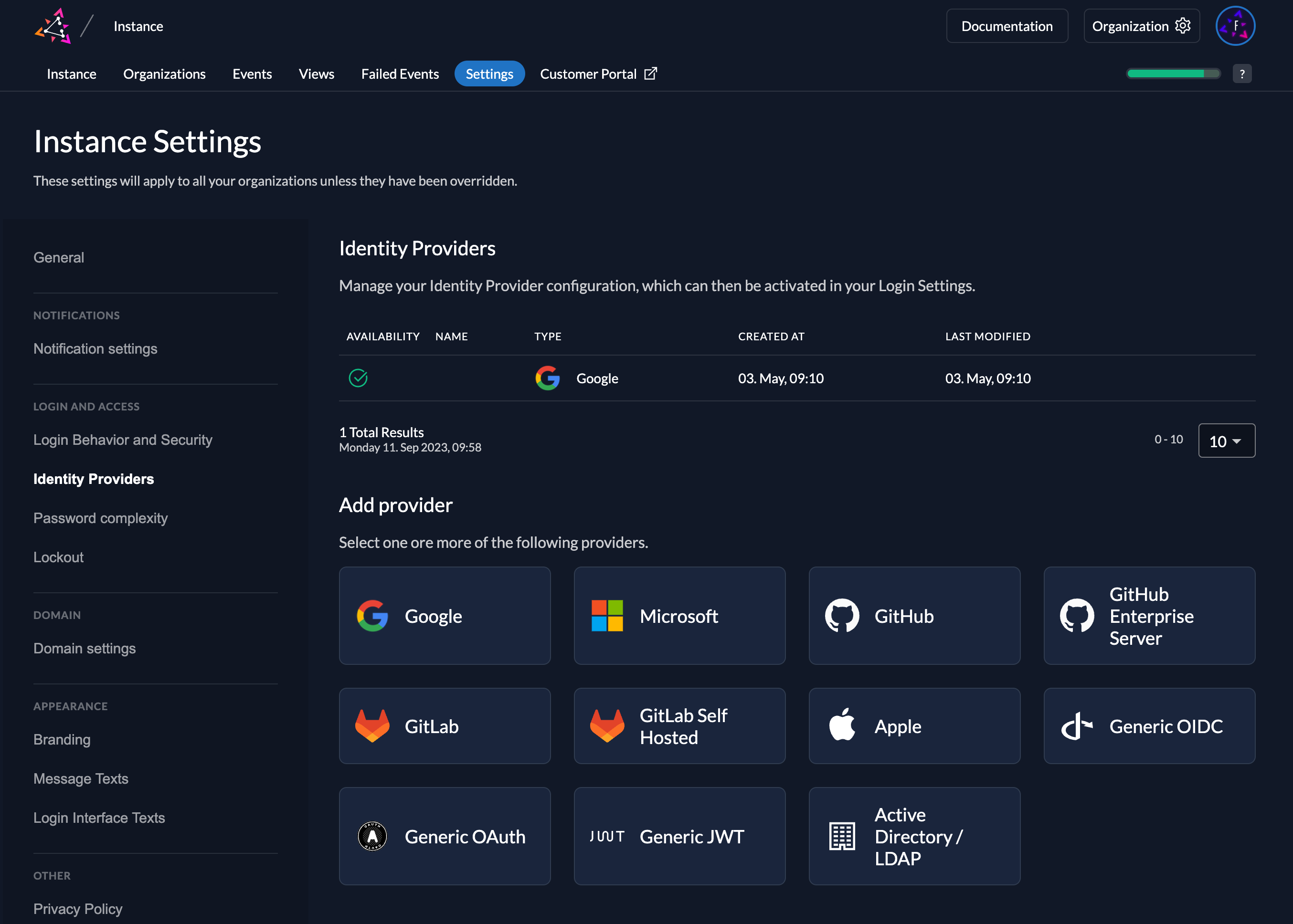Viewport: 1293px width, 924px height.
Task: Click the ZITADEL logo icon
Action: coord(53,26)
